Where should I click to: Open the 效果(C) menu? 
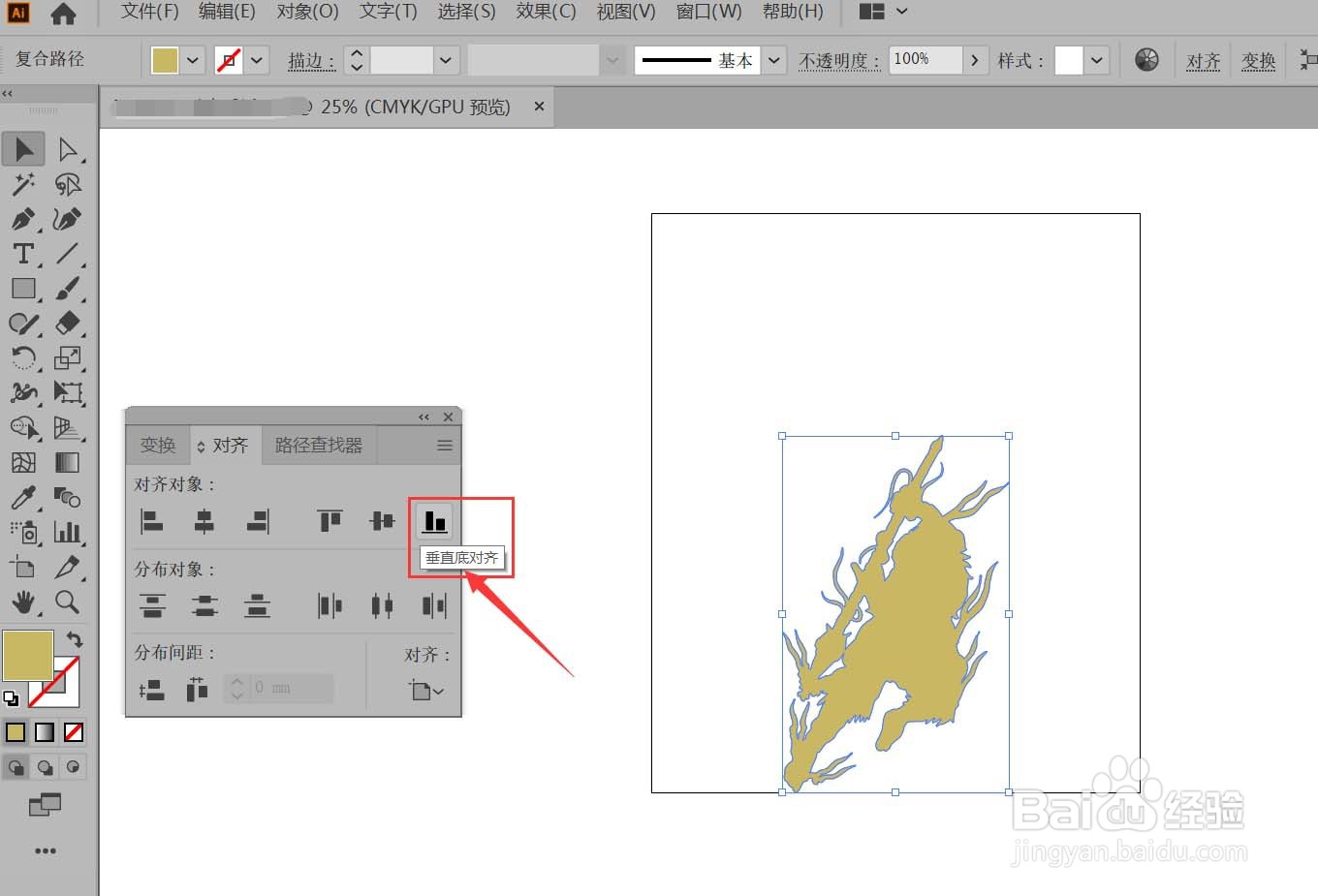pos(547,12)
